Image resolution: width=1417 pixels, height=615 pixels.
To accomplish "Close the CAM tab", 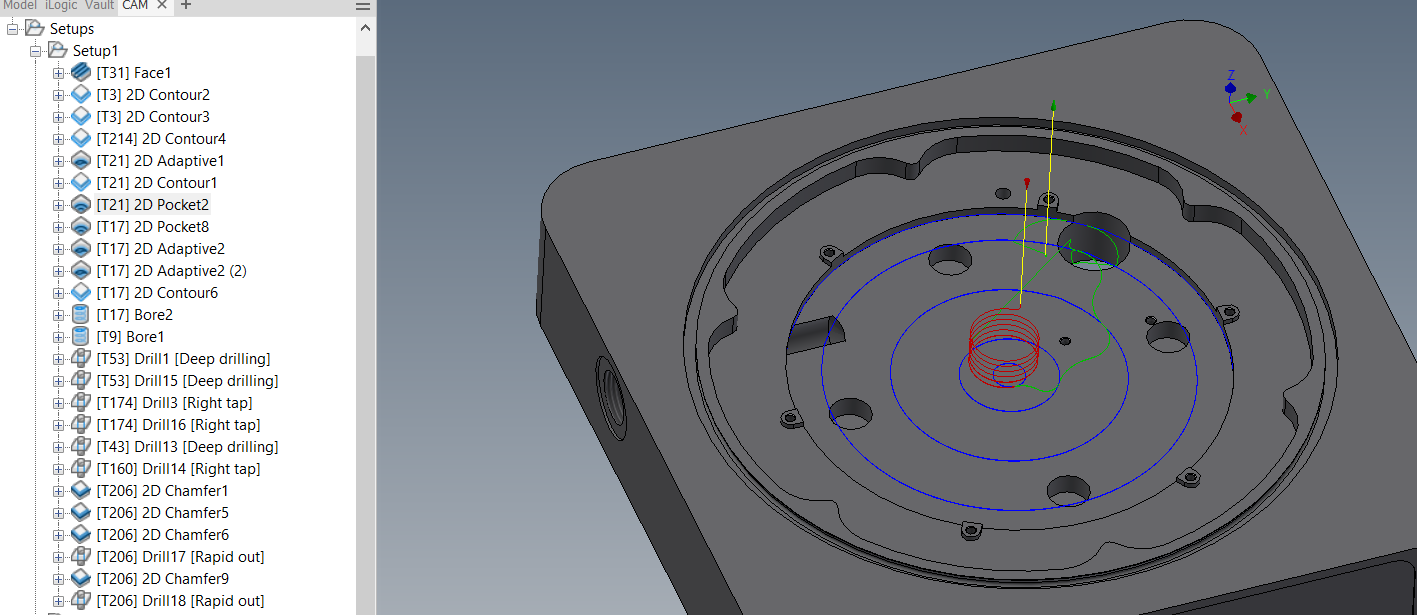I will [x=163, y=5].
